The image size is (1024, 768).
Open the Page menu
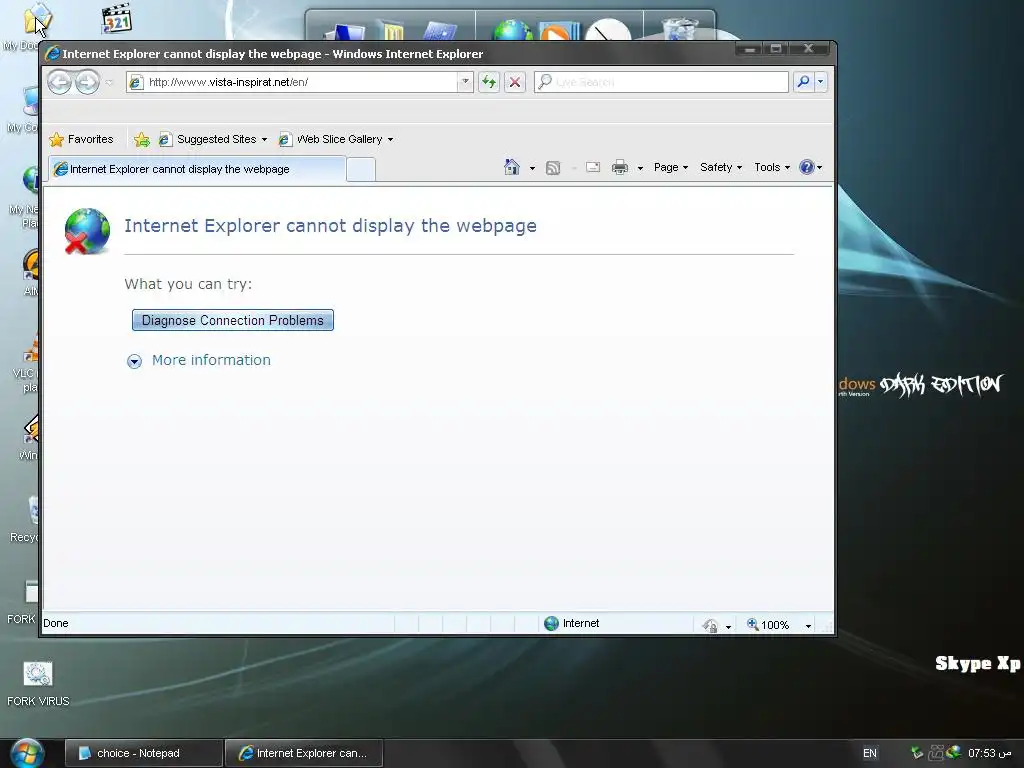(671, 167)
